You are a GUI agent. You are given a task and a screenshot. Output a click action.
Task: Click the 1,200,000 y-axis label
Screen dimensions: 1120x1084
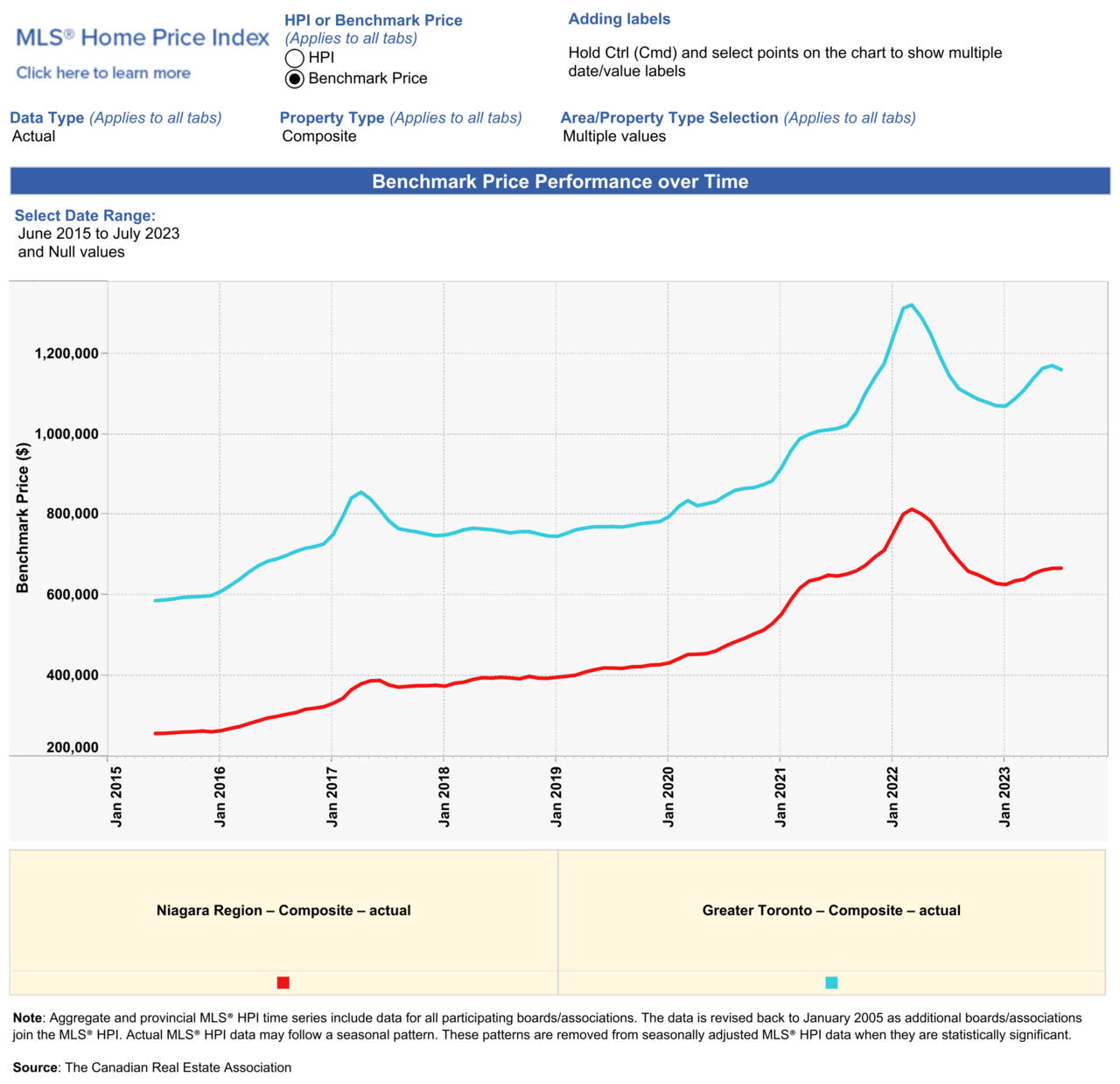(x=66, y=354)
